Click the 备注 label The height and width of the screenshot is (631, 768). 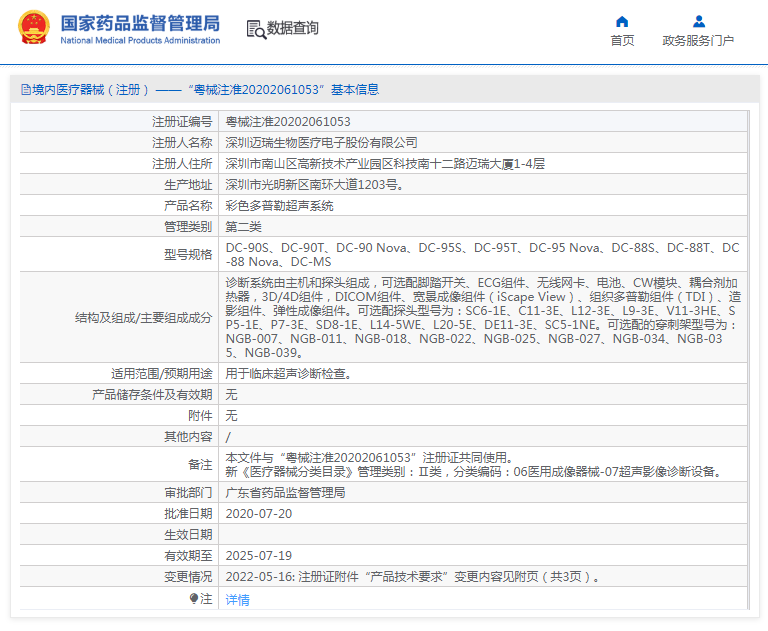200,464
